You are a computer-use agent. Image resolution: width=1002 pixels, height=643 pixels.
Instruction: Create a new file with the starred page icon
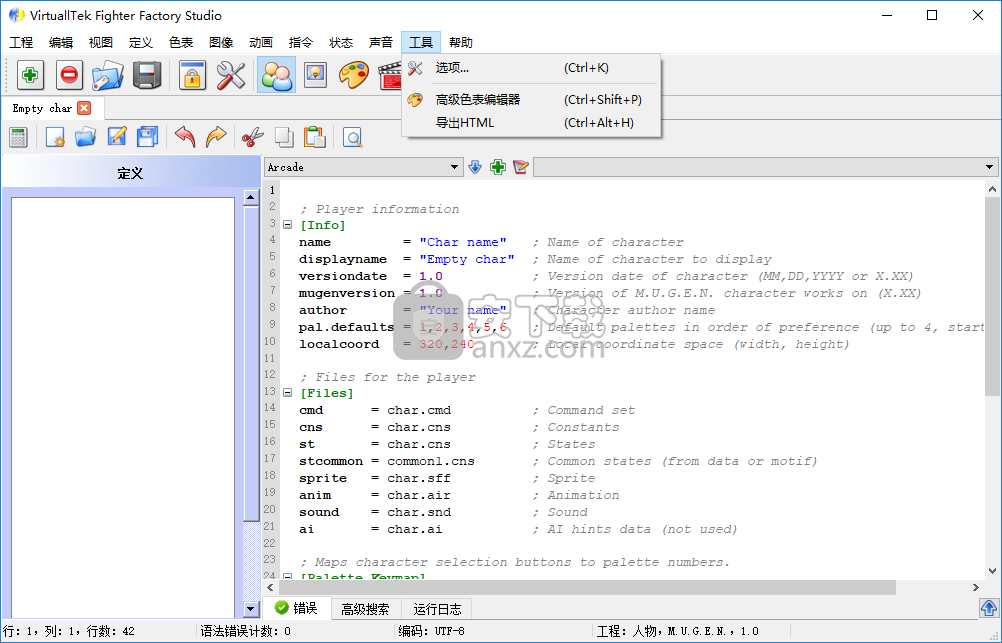pos(55,137)
